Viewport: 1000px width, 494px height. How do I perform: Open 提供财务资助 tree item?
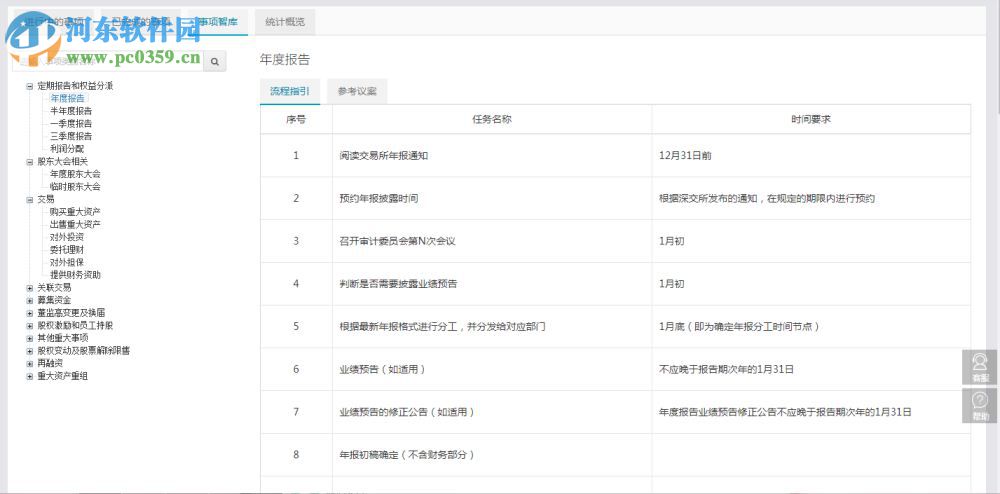click(75, 275)
